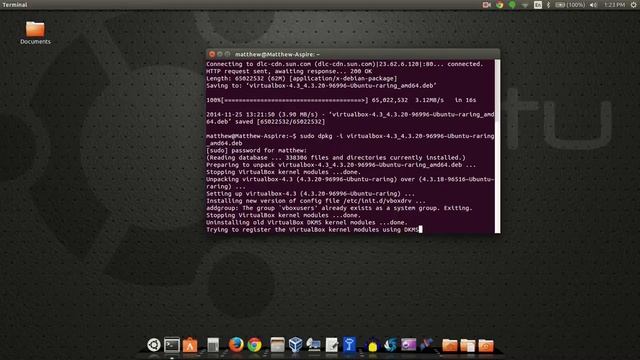Click the 'Length: 65022532' line
The height and width of the screenshot is (360, 640).
tap(302, 78)
